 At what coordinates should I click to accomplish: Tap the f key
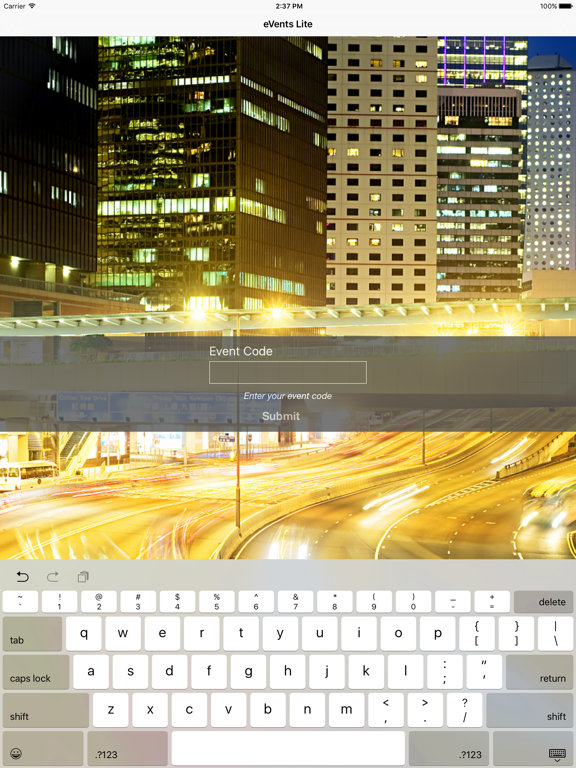pos(209,672)
